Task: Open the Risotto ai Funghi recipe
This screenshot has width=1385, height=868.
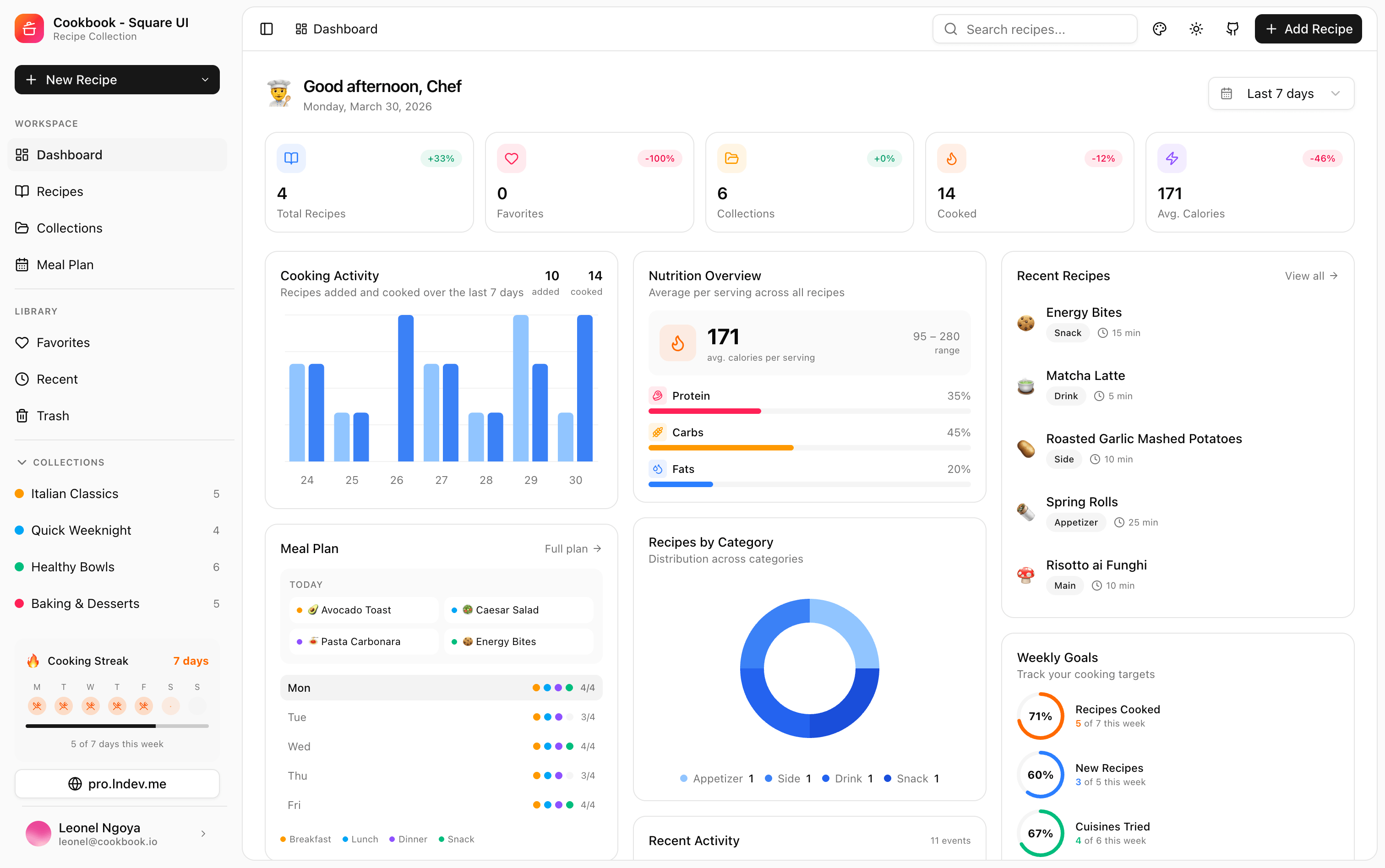Action: click(x=1178, y=575)
